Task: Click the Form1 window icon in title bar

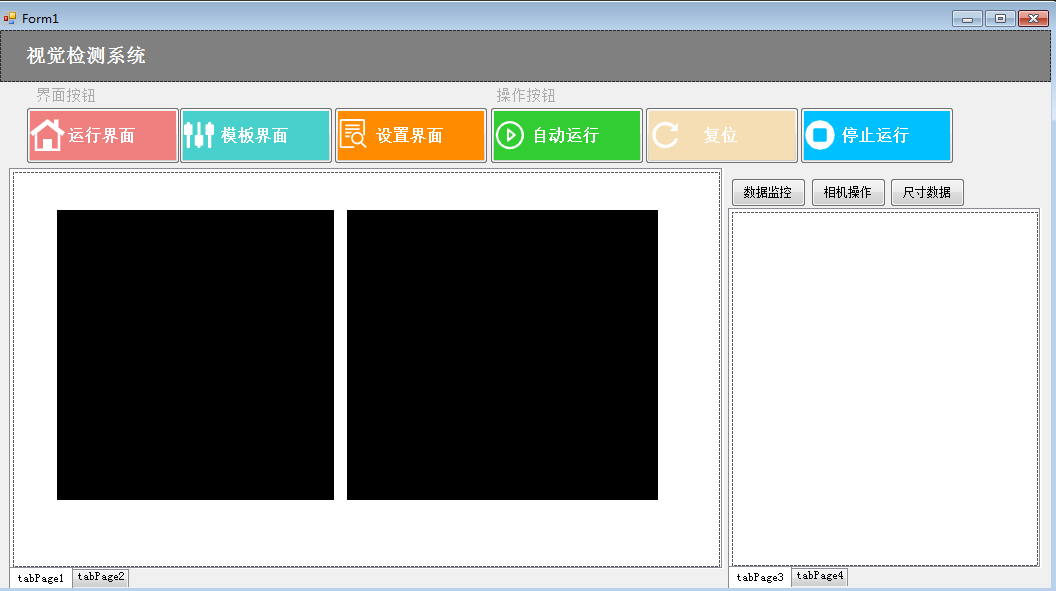Action: (x=9, y=18)
